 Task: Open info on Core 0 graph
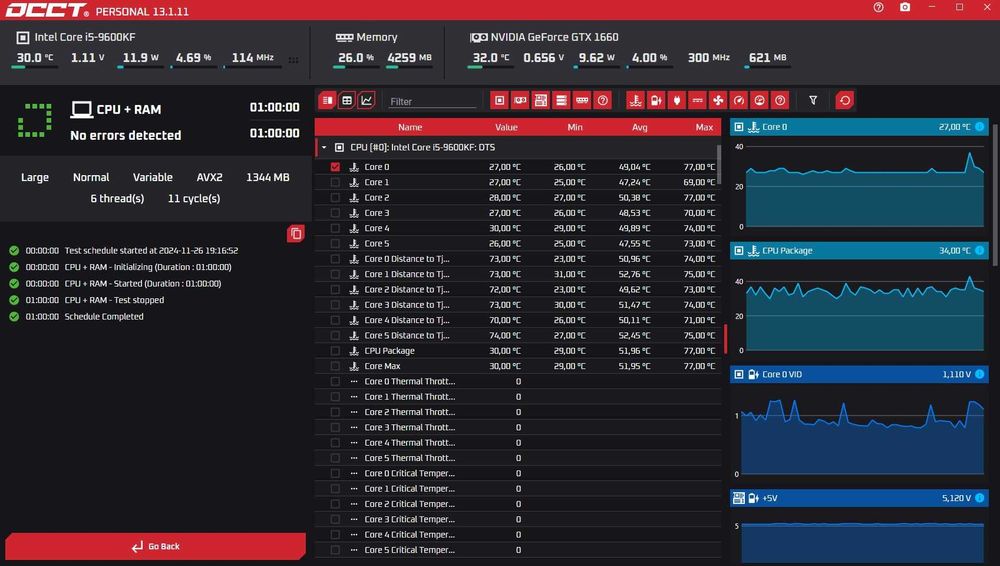coord(979,126)
